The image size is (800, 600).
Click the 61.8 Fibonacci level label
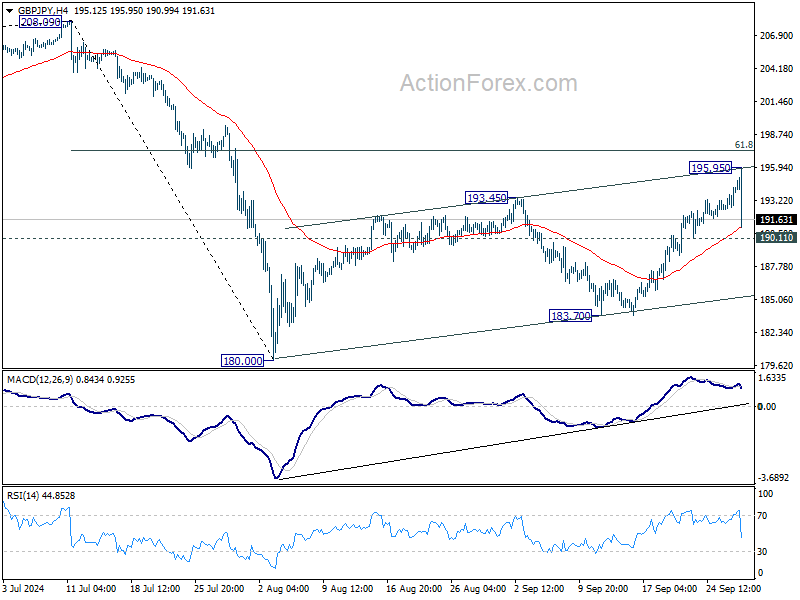click(743, 145)
